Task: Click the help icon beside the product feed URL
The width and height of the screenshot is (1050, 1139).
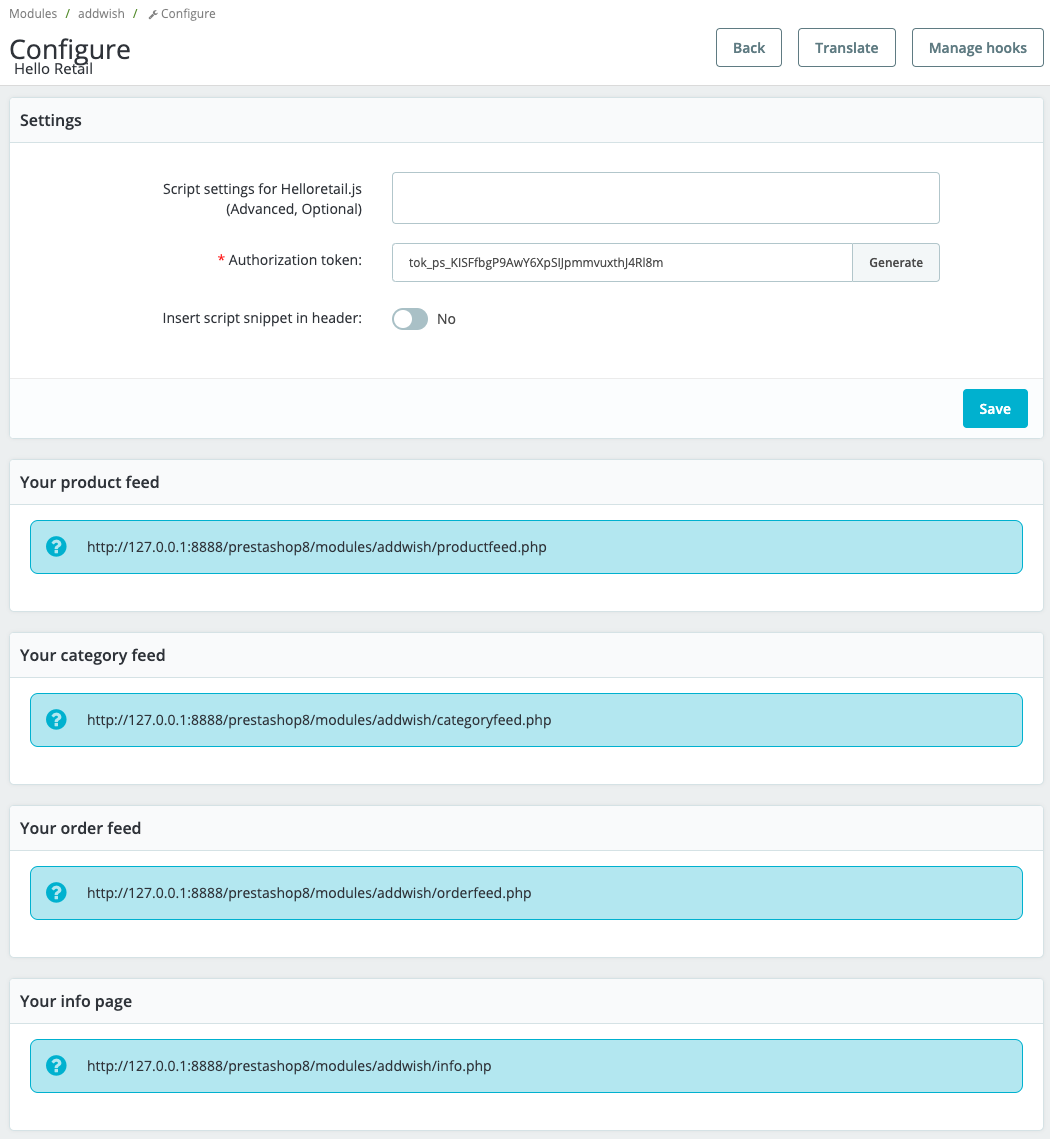Action: 57,546
